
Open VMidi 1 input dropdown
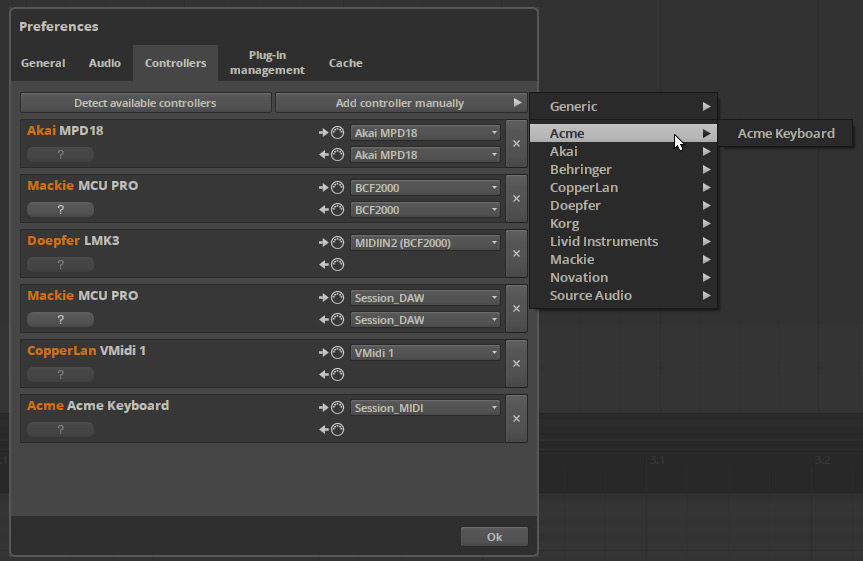click(x=425, y=353)
